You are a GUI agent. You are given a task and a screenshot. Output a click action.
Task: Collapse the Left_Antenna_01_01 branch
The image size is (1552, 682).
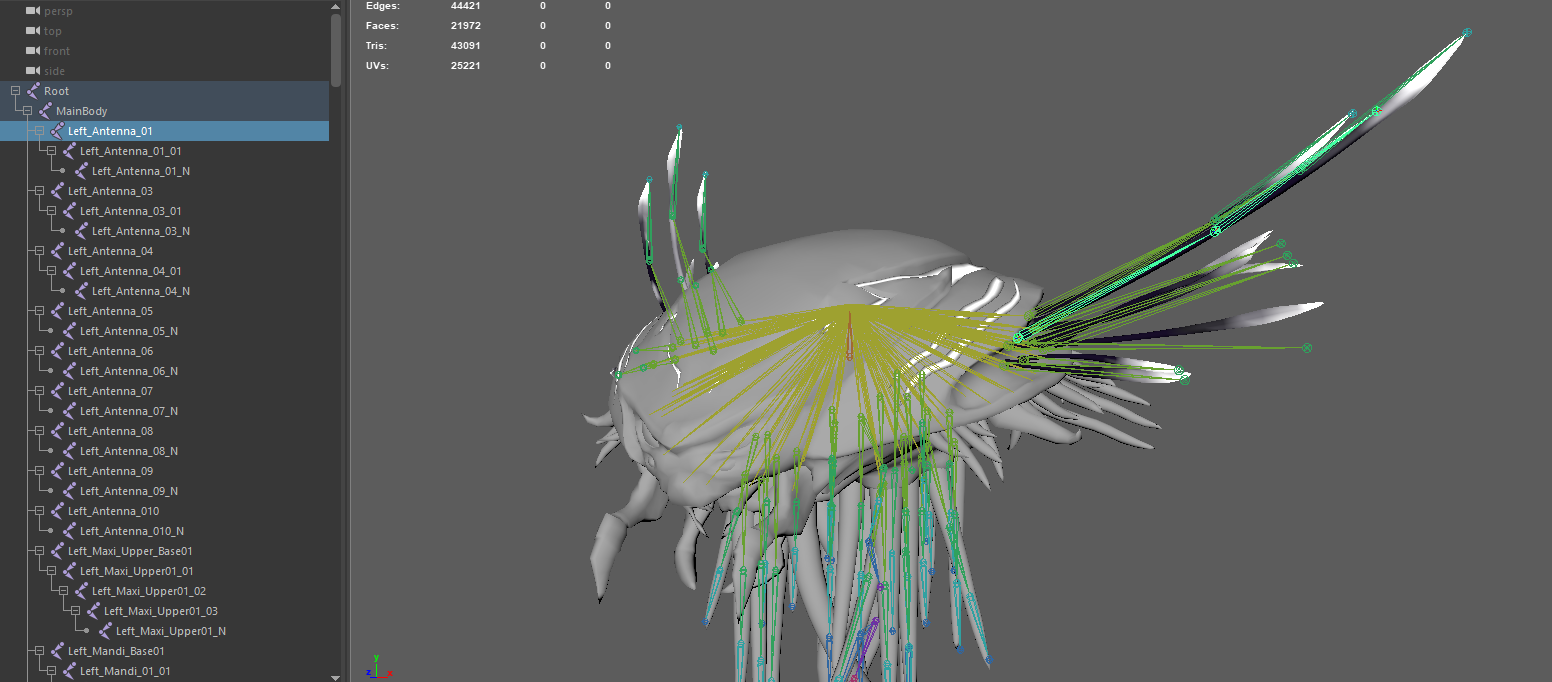click(x=51, y=151)
